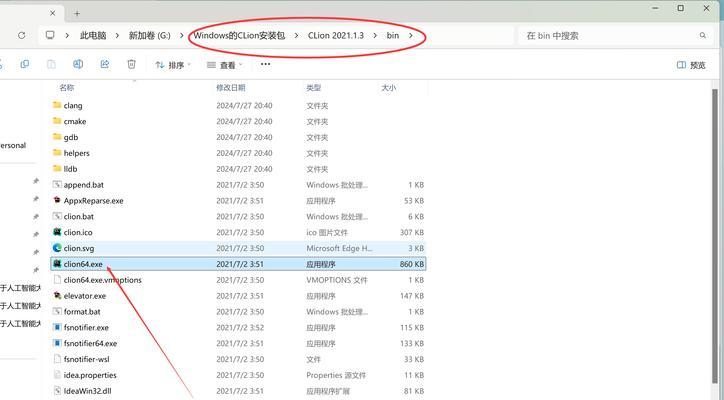The width and height of the screenshot is (724, 400).
Task: Click the clion.ico file icon
Action: [57, 232]
